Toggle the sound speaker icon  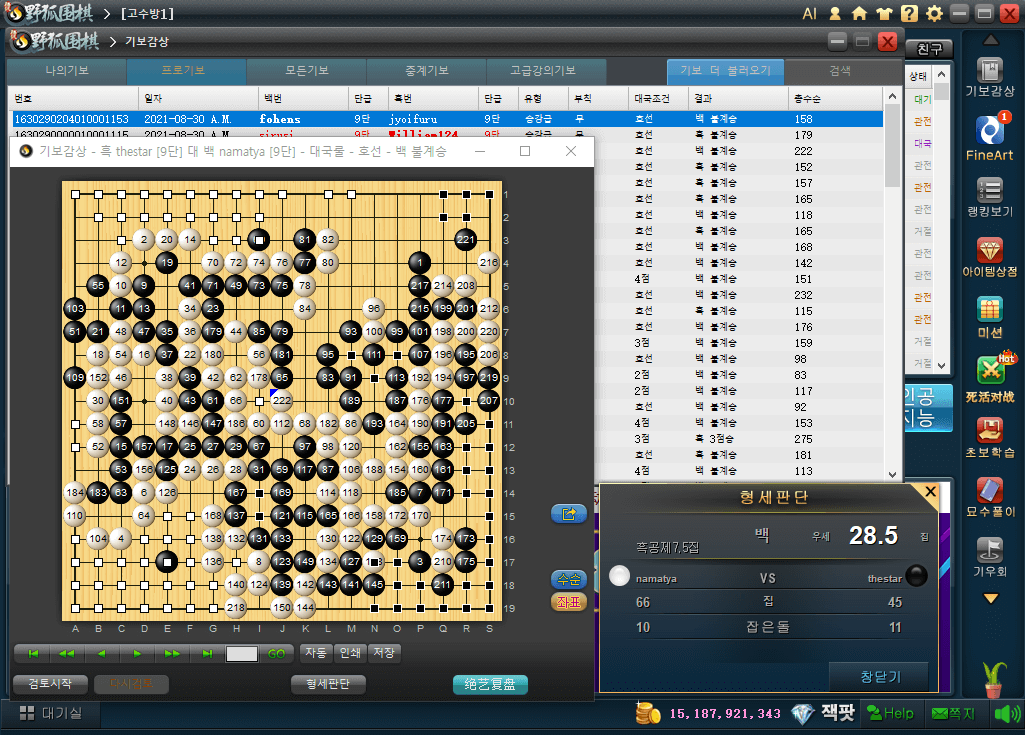coord(1006,713)
